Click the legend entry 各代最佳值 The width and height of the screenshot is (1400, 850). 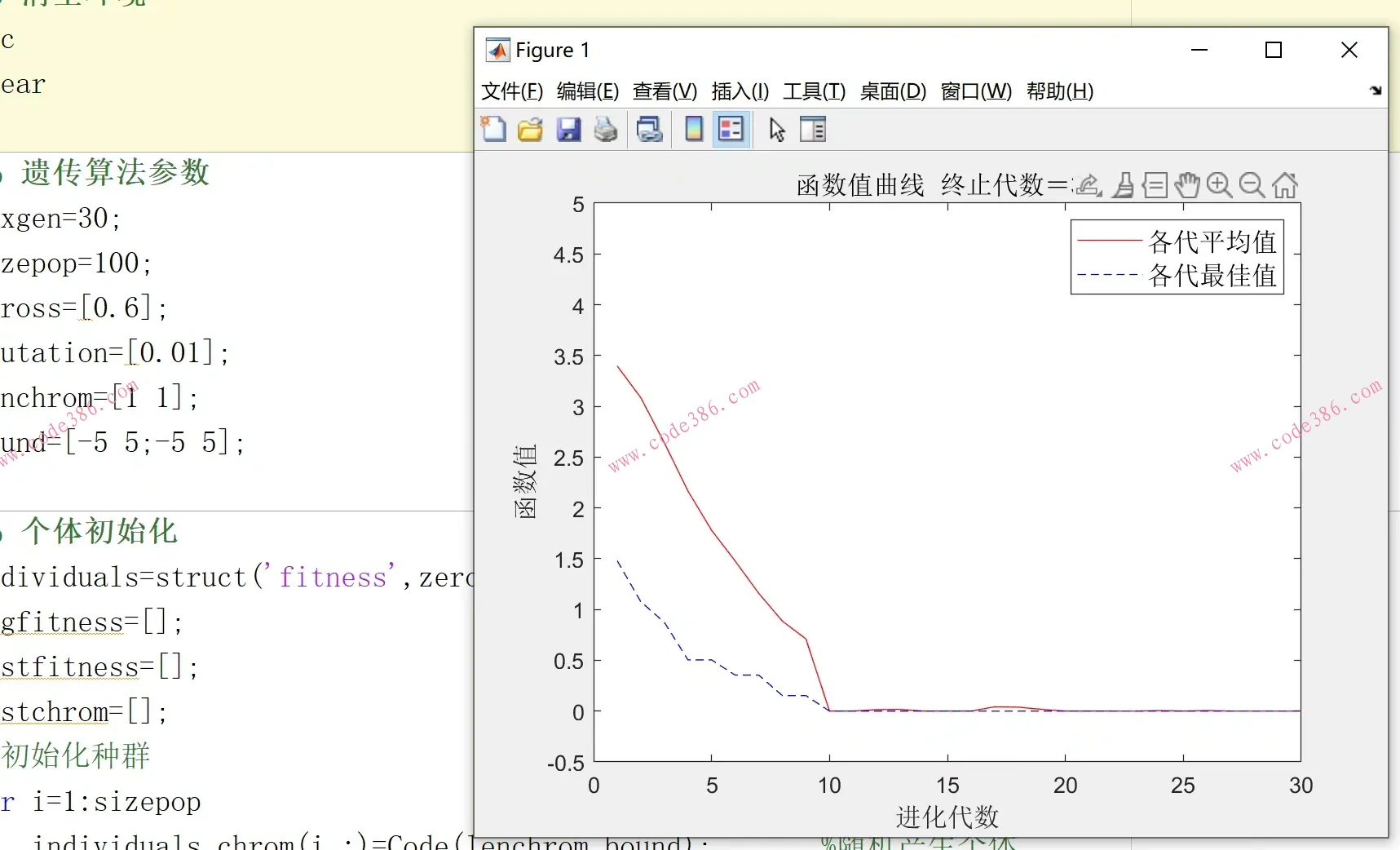tap(1212, 276)
